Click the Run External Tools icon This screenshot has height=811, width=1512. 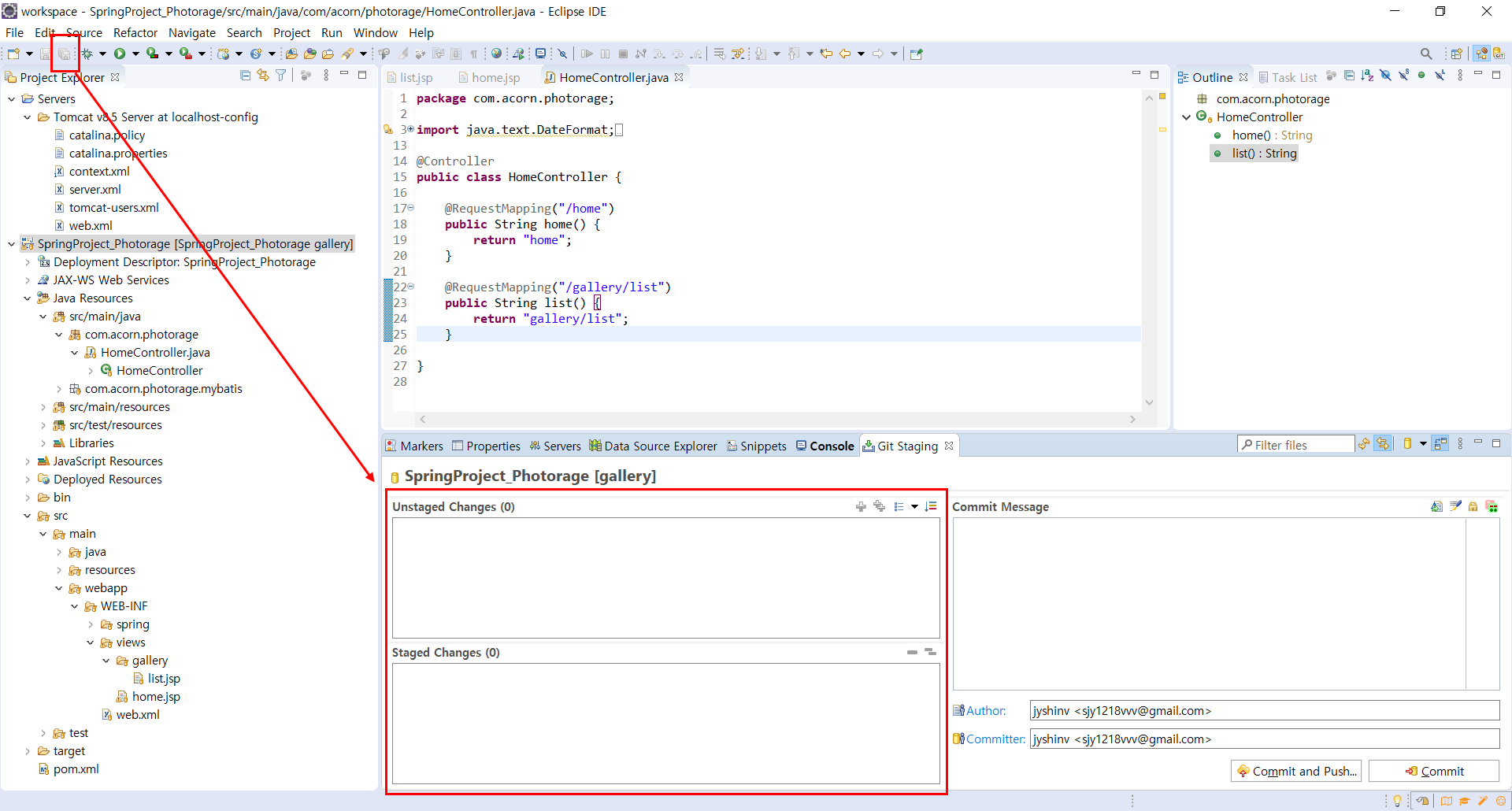coord(185,54)
